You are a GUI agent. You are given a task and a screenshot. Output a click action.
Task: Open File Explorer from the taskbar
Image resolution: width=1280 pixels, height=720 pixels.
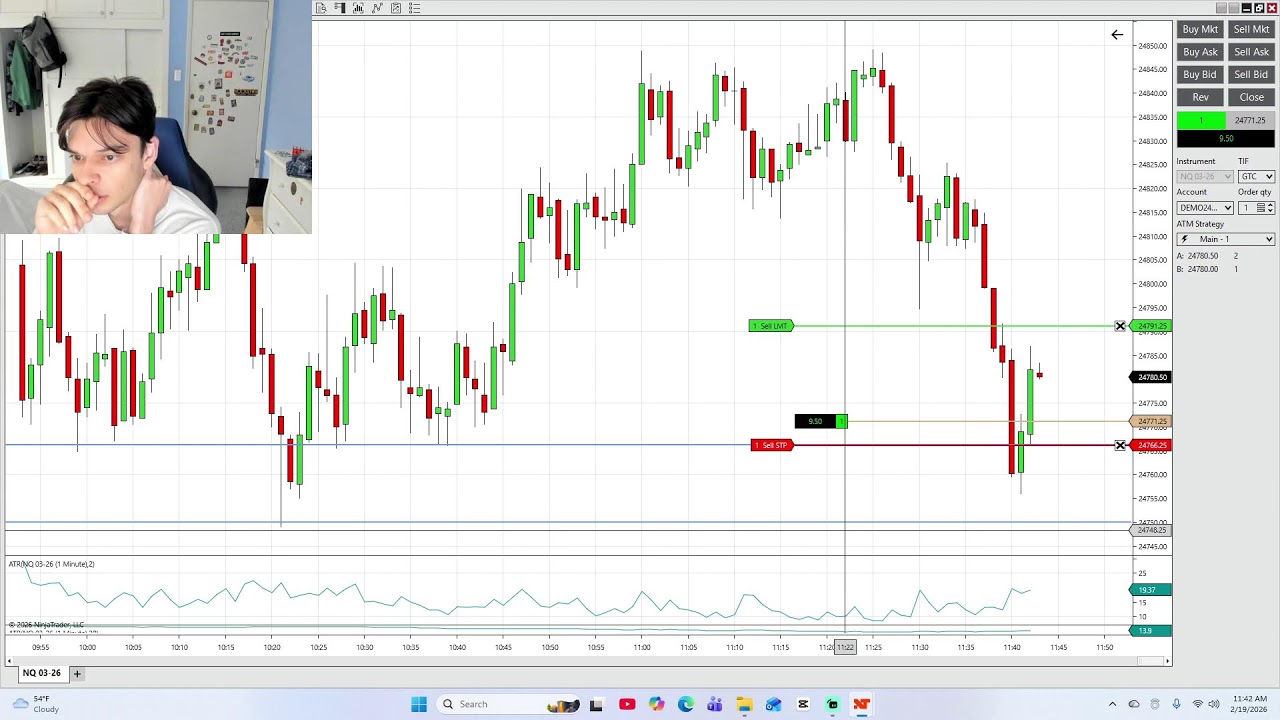[744, 704]
